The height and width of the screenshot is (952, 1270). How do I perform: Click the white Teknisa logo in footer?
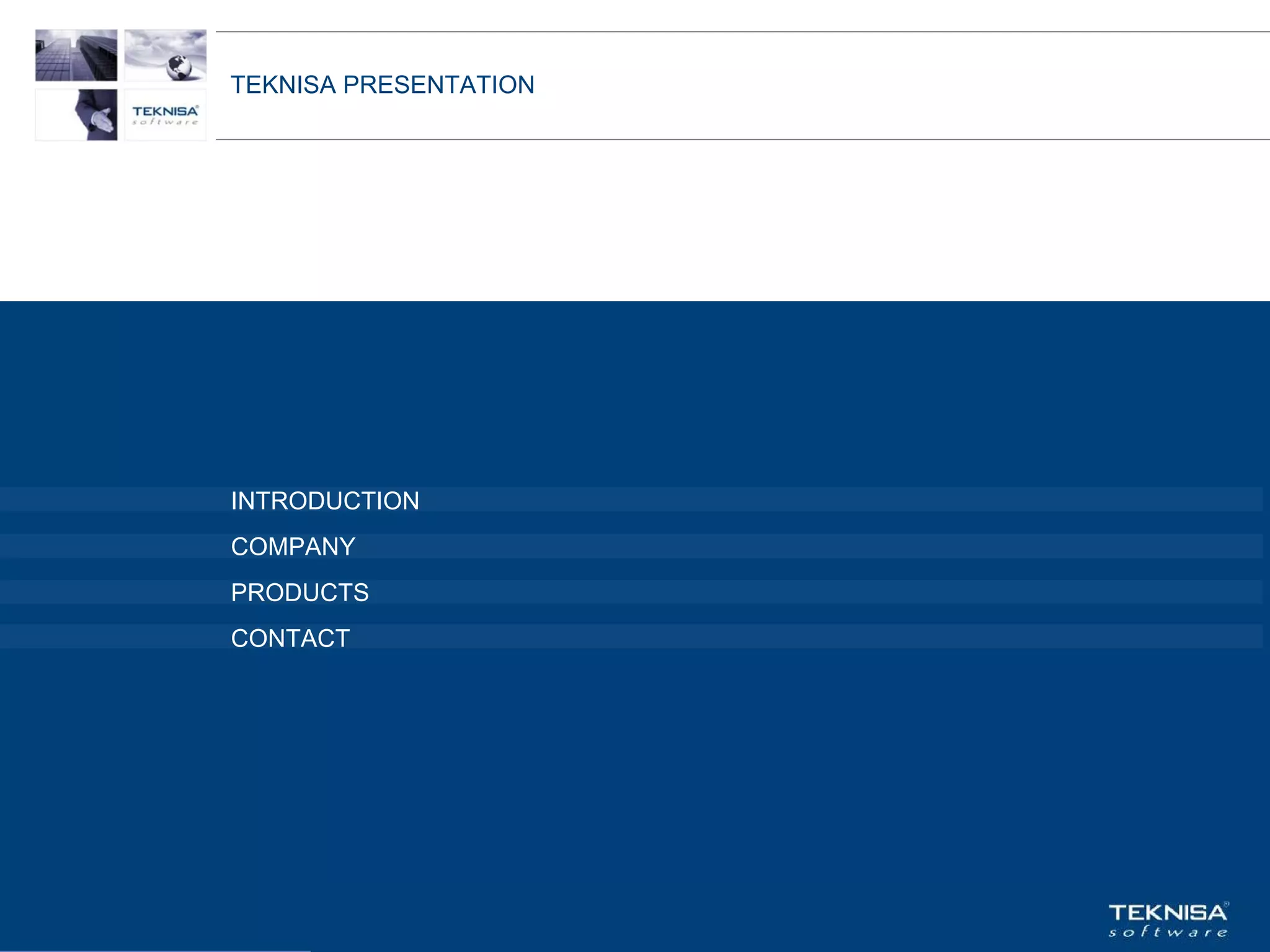1168,920
